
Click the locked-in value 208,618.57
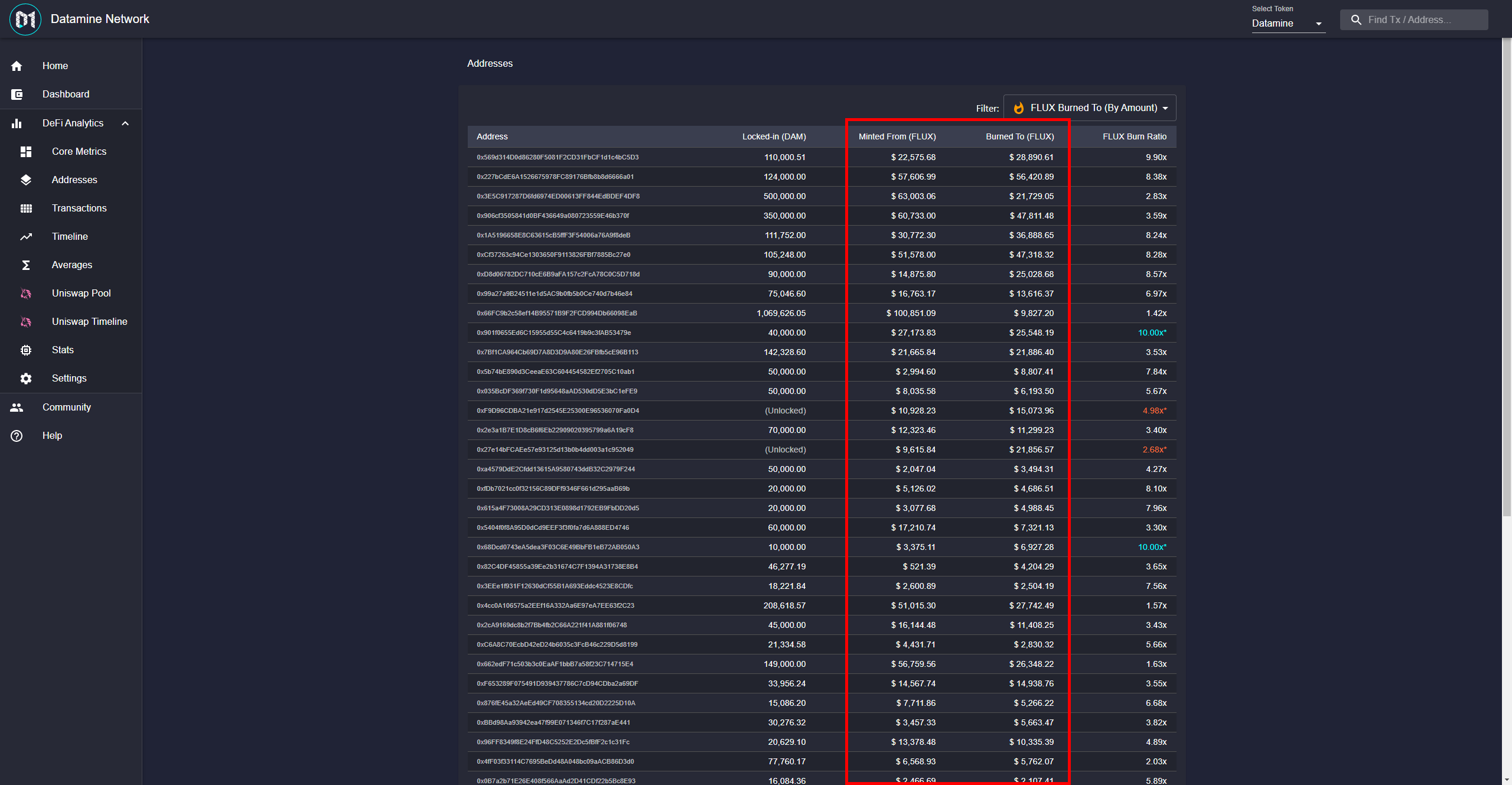coord(784,605)
